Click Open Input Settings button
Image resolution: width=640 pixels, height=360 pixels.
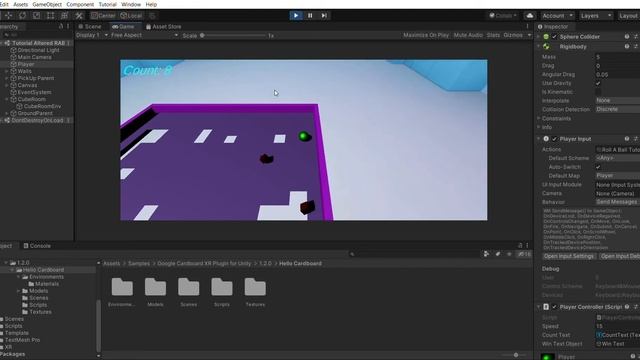coord(569,256)
